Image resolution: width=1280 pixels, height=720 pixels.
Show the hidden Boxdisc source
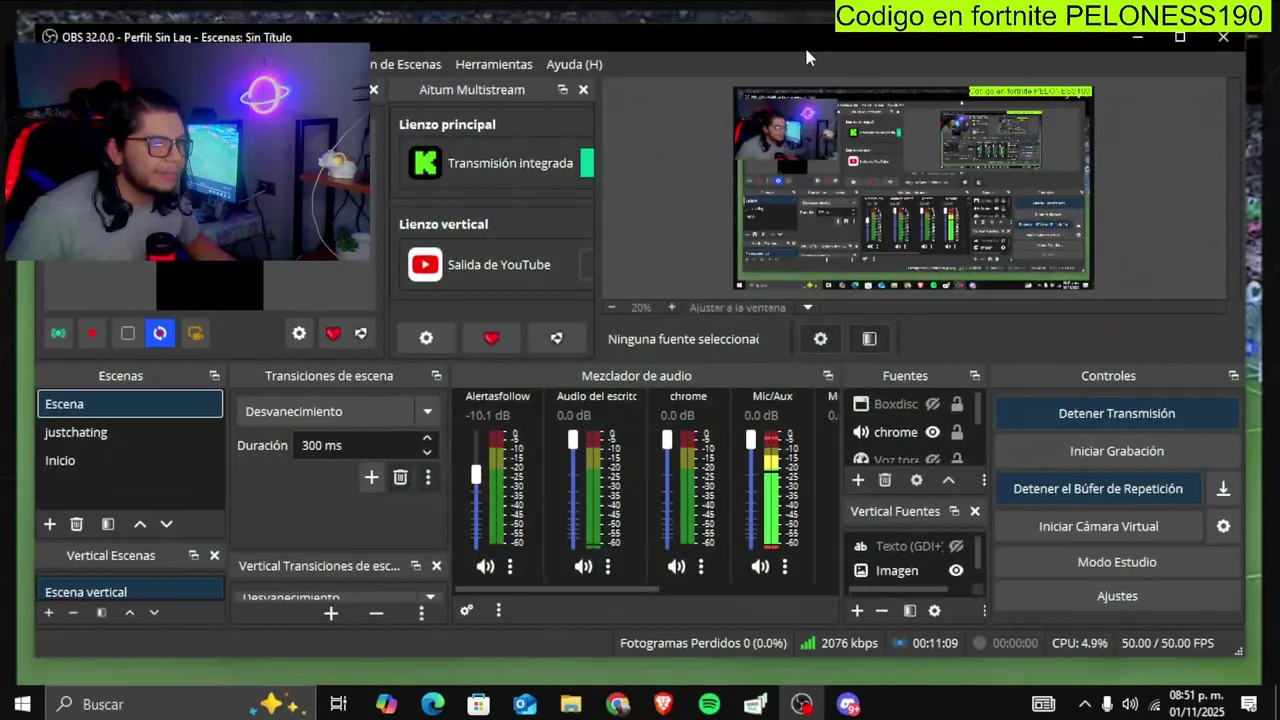932,404
